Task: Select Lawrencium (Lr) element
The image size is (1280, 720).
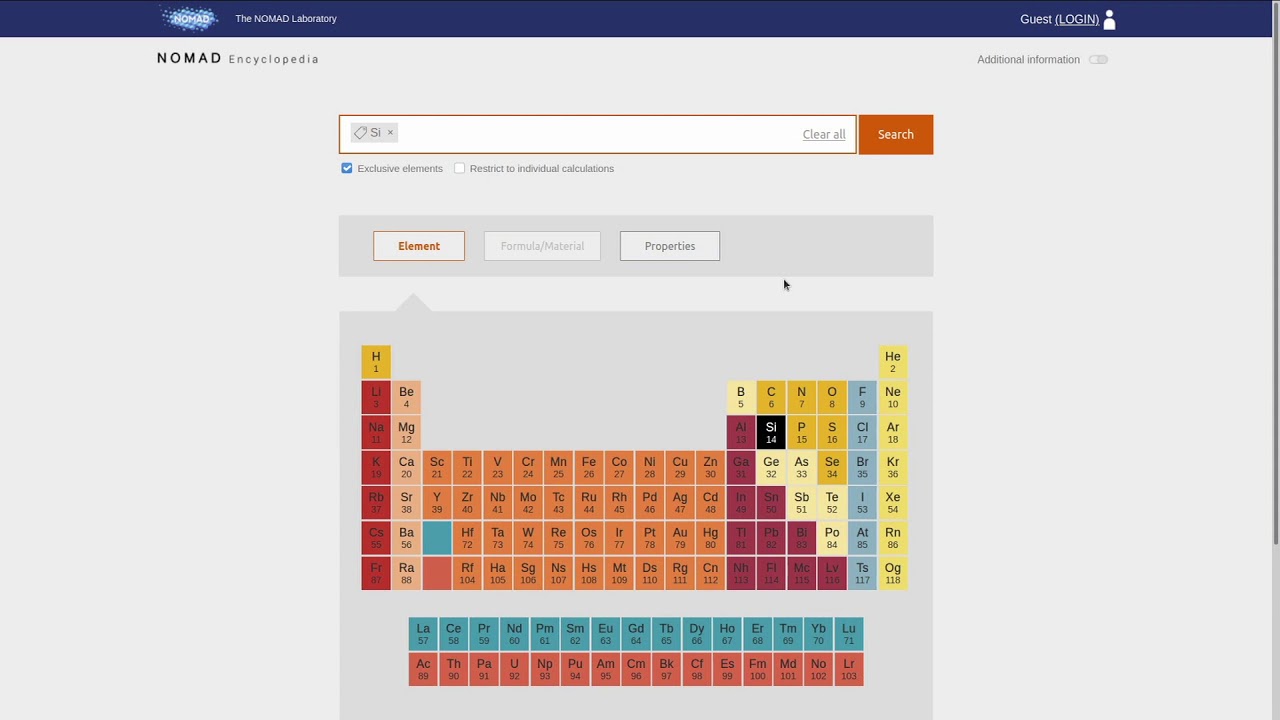Action: (849, 669)
